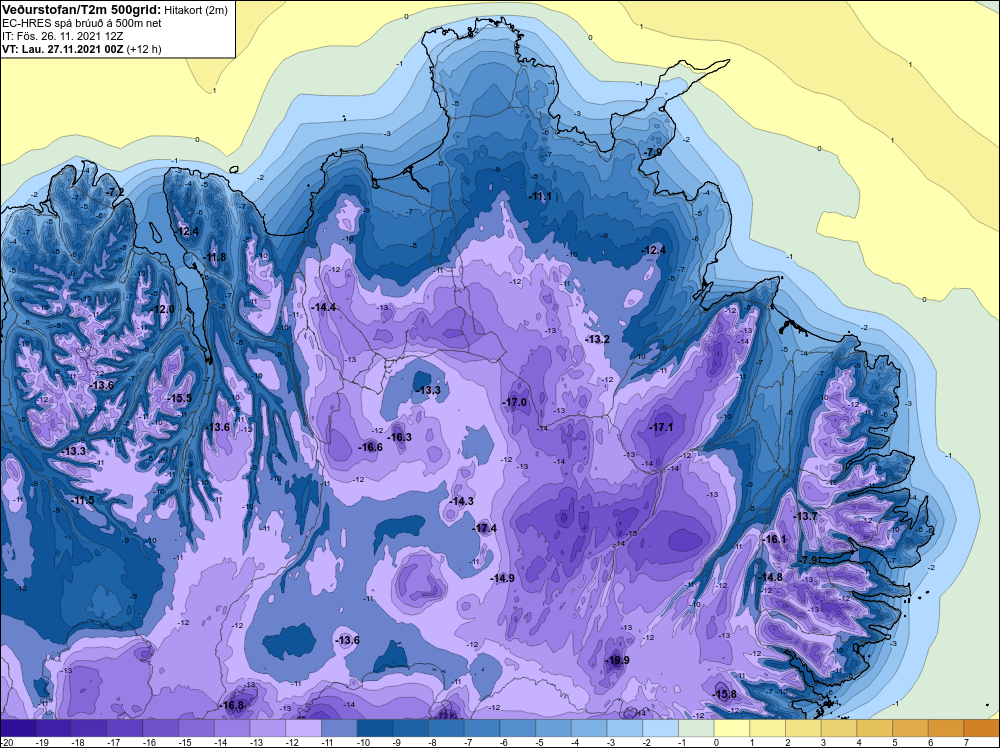Click the '-5' legend scale label
Viewport: 1000px width, 748px height.
pyautogui.click(x=538, y=742)
